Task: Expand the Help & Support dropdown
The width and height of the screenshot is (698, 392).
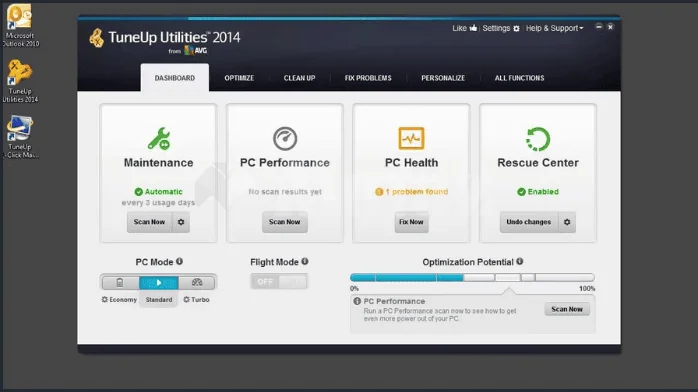Action: [x=554, y=28]
